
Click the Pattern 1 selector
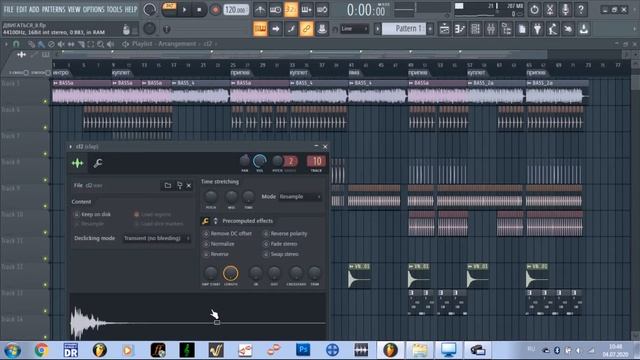click(404, 29)
